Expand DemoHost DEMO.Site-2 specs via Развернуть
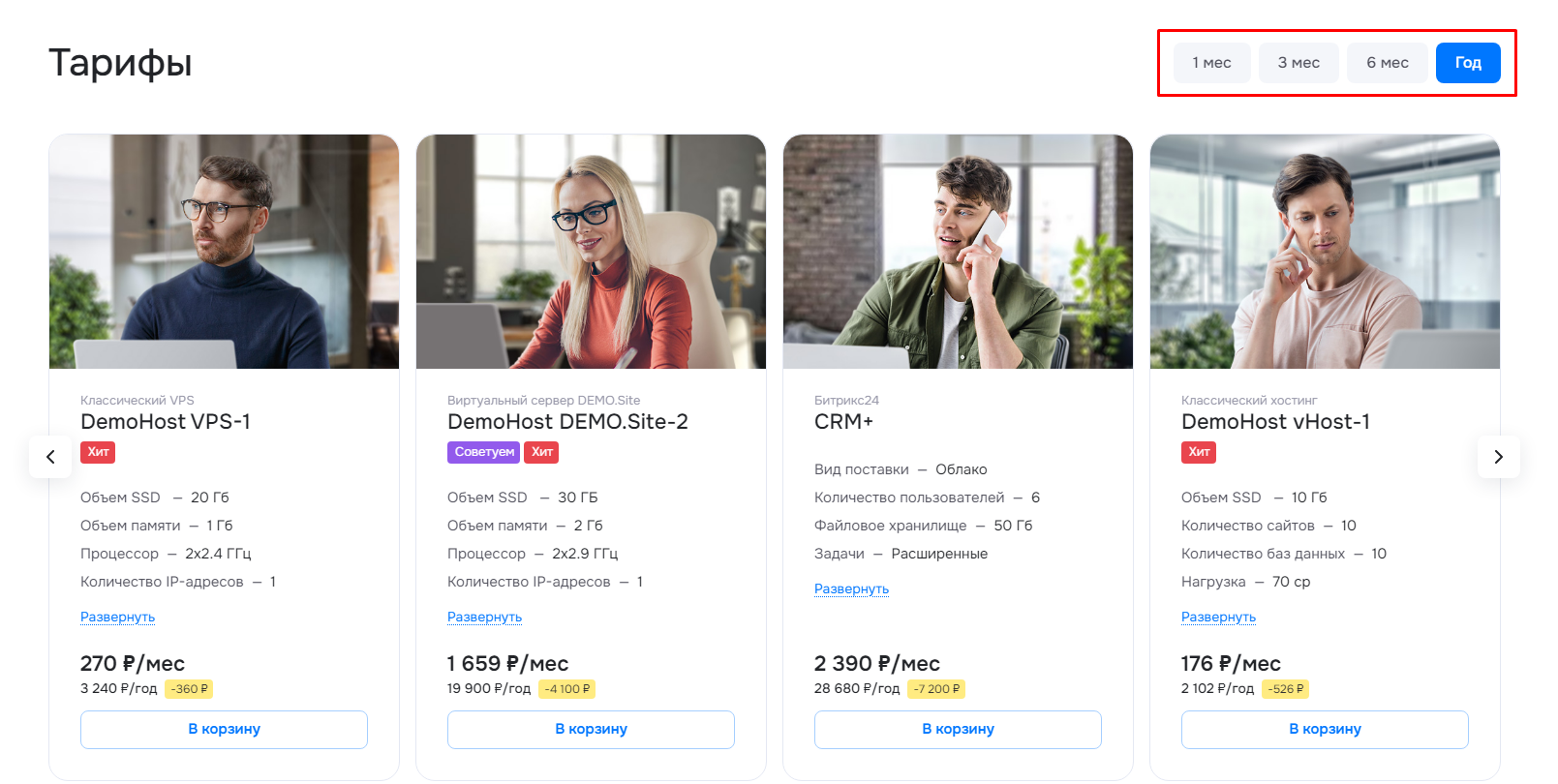 484,617
